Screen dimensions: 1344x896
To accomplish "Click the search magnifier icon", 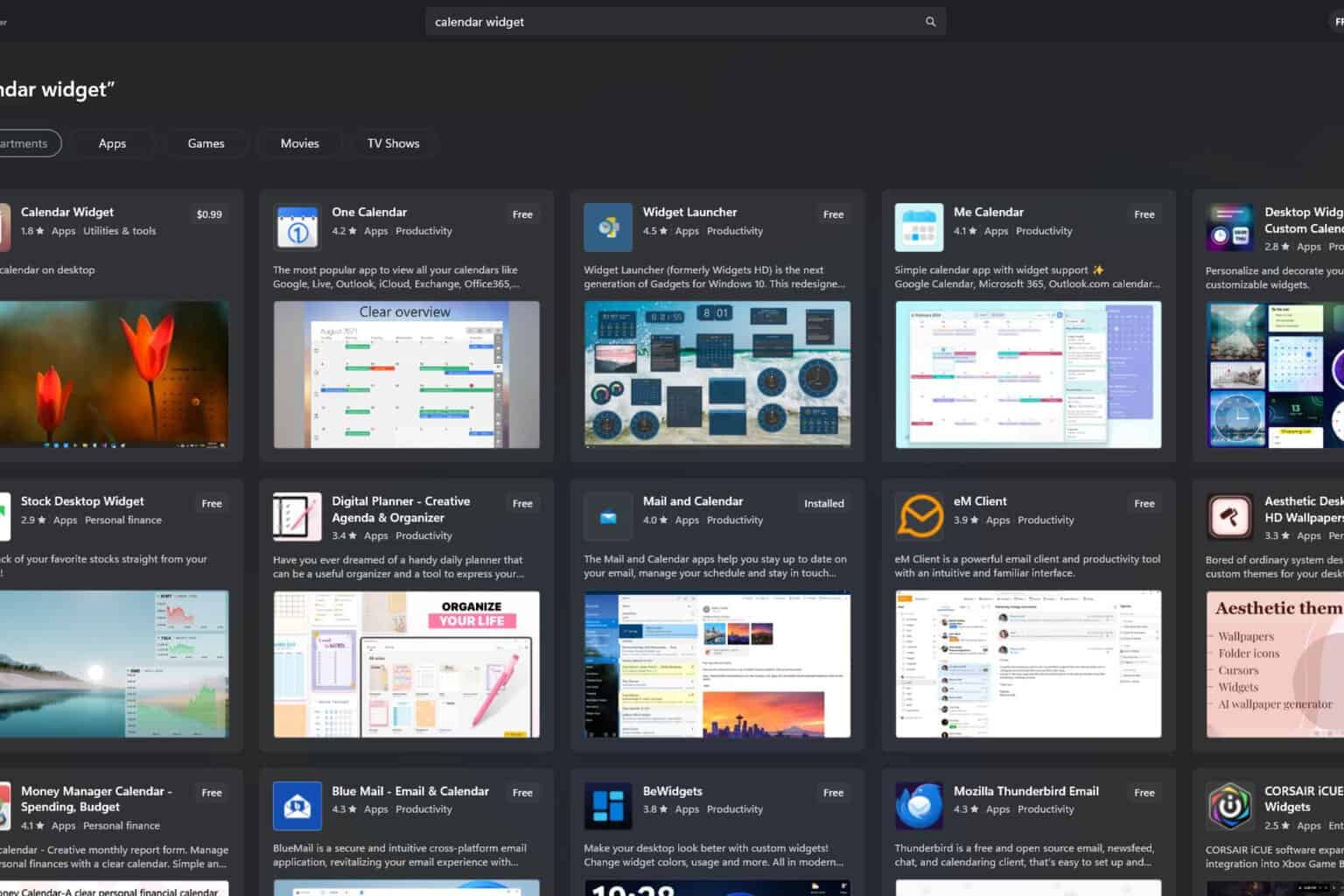I will pyautogui.click(x=930, y=22).
